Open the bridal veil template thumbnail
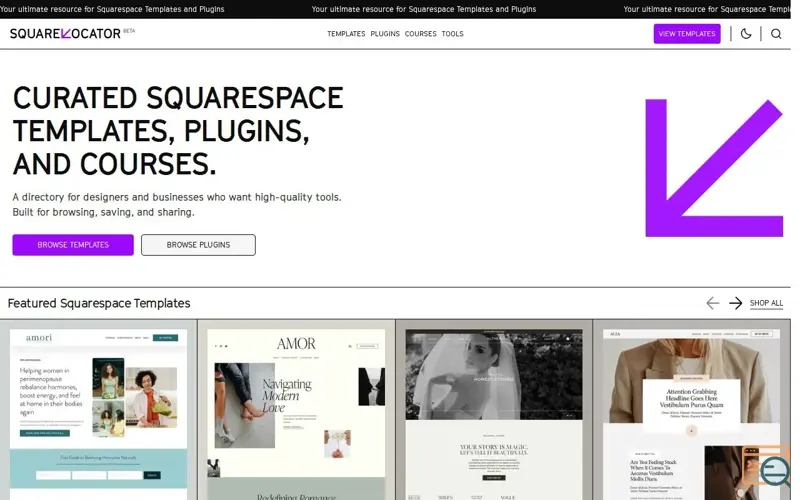This screenshot has height=500, width=800. point(494,414)
